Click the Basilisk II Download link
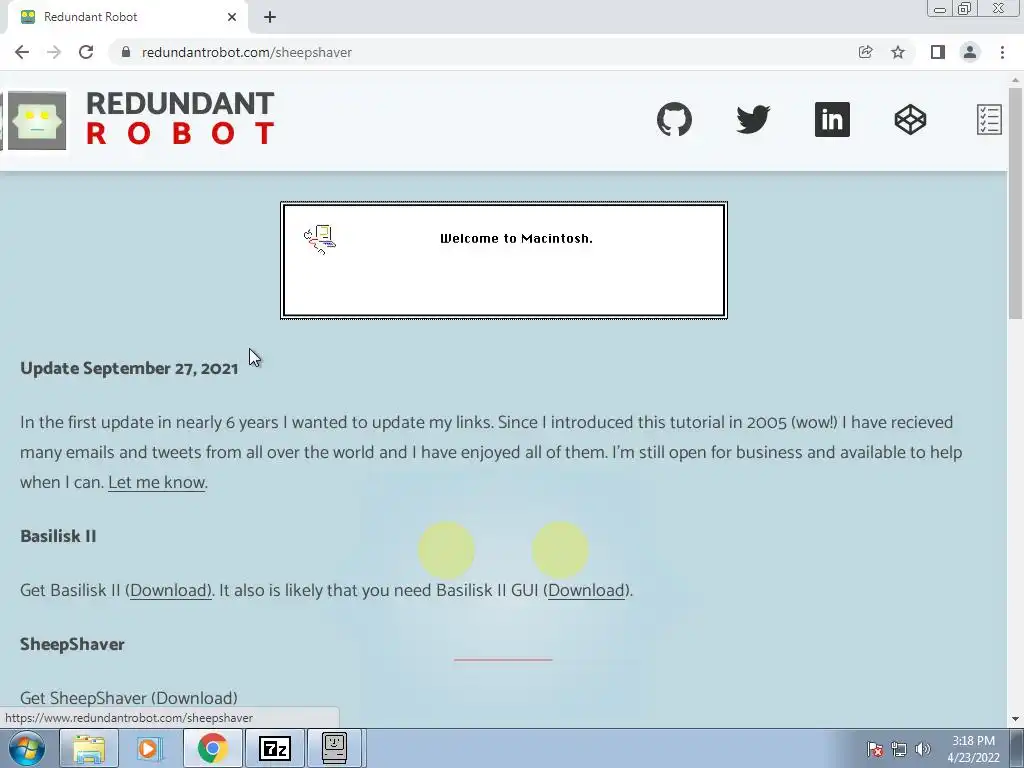 click(x=170, y=590)
